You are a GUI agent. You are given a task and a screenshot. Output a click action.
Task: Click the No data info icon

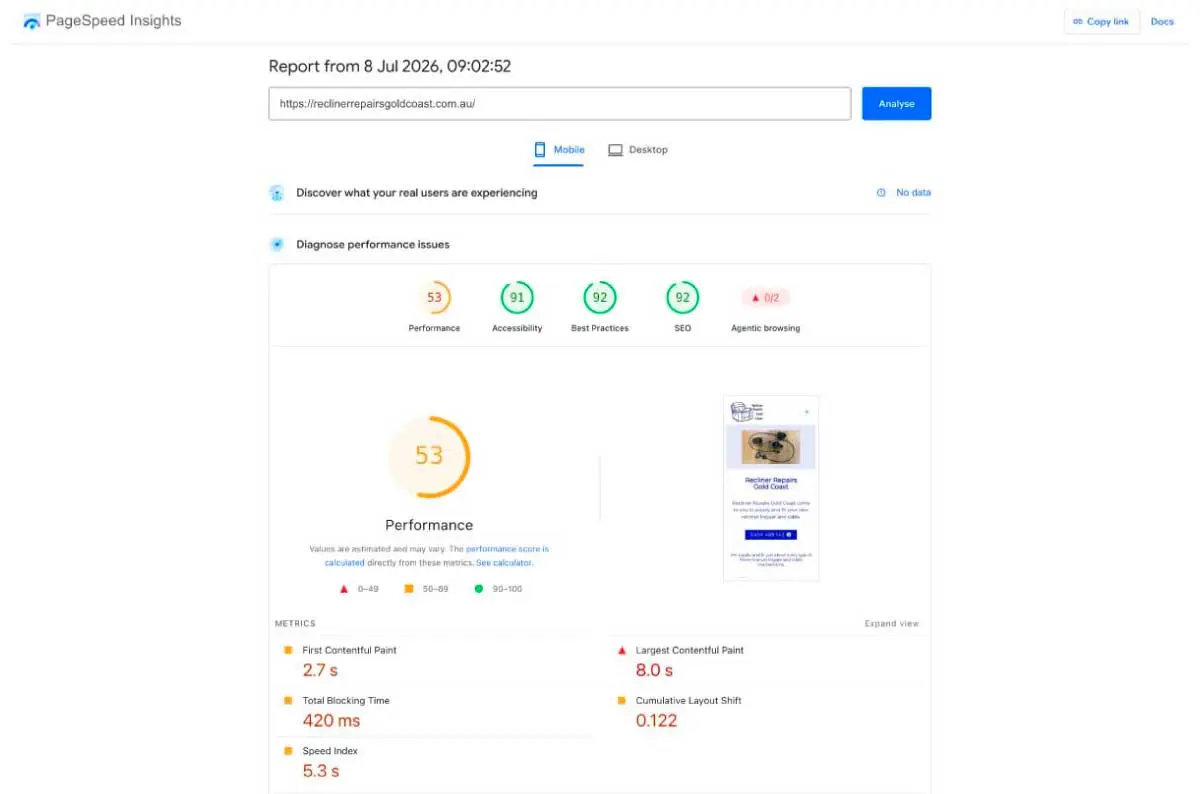[x=881, y=193]
